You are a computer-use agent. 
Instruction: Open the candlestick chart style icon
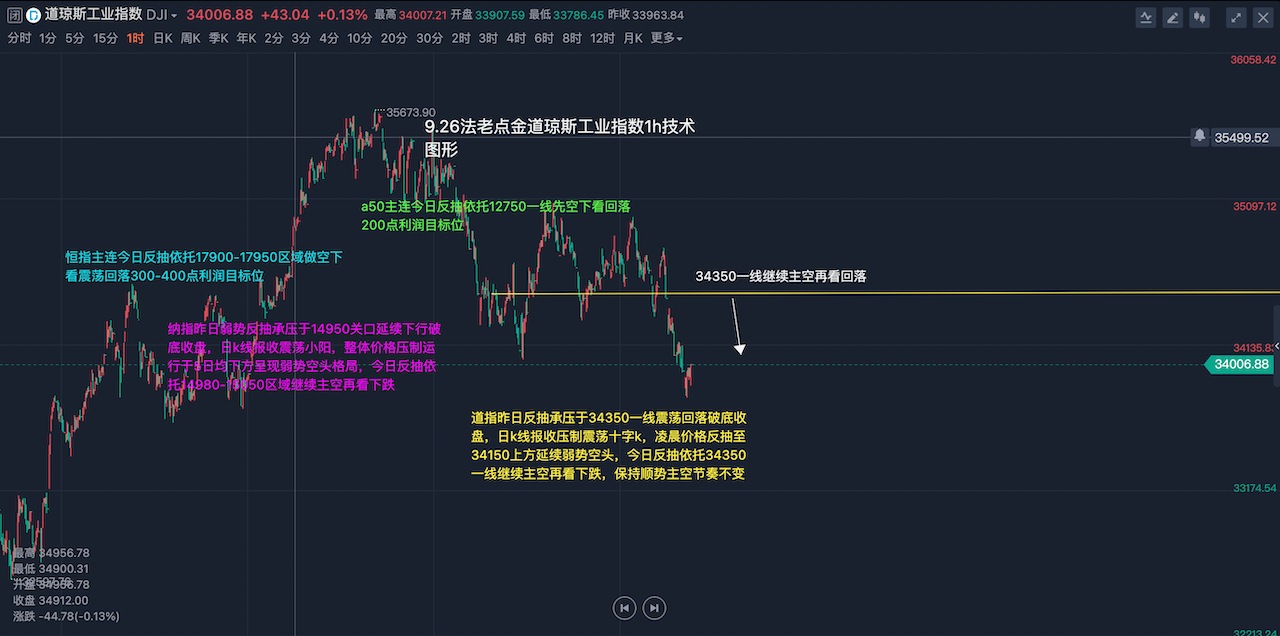(x=1198, y=17)
